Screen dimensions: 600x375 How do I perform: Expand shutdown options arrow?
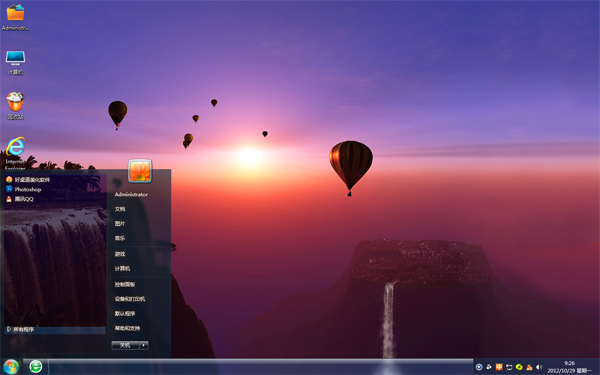click(x=144, y=345)
